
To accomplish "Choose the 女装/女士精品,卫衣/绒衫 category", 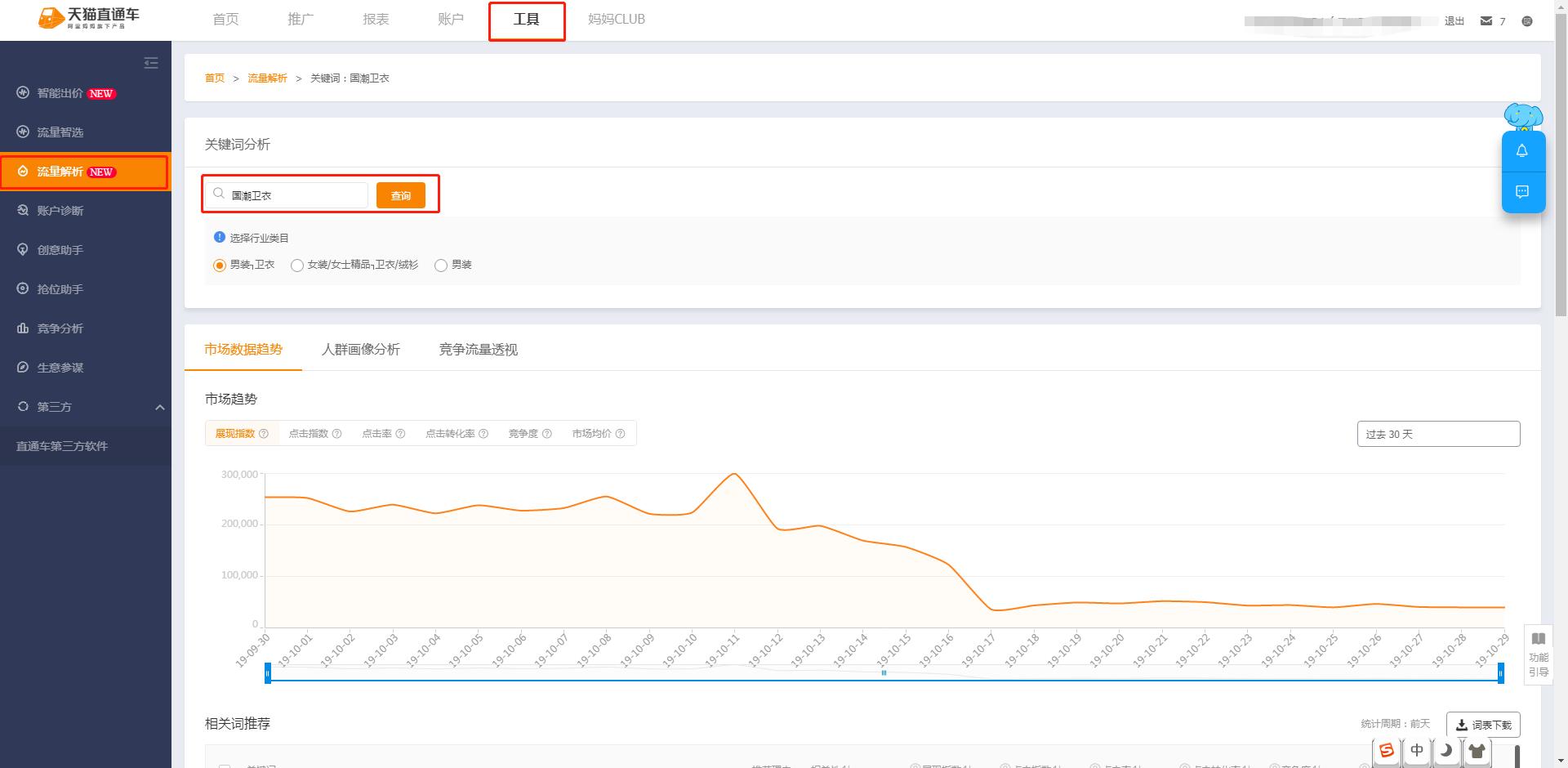I will 297,265.
